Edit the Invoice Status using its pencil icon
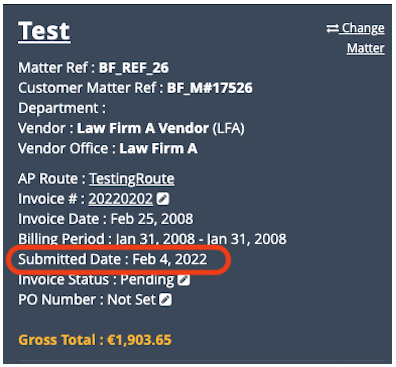 [184, 279]
